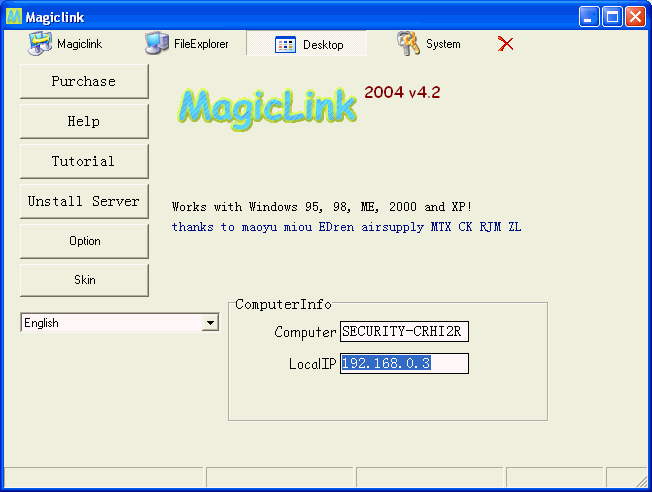Click the MagicLink logo graphic

pos(266,104)
